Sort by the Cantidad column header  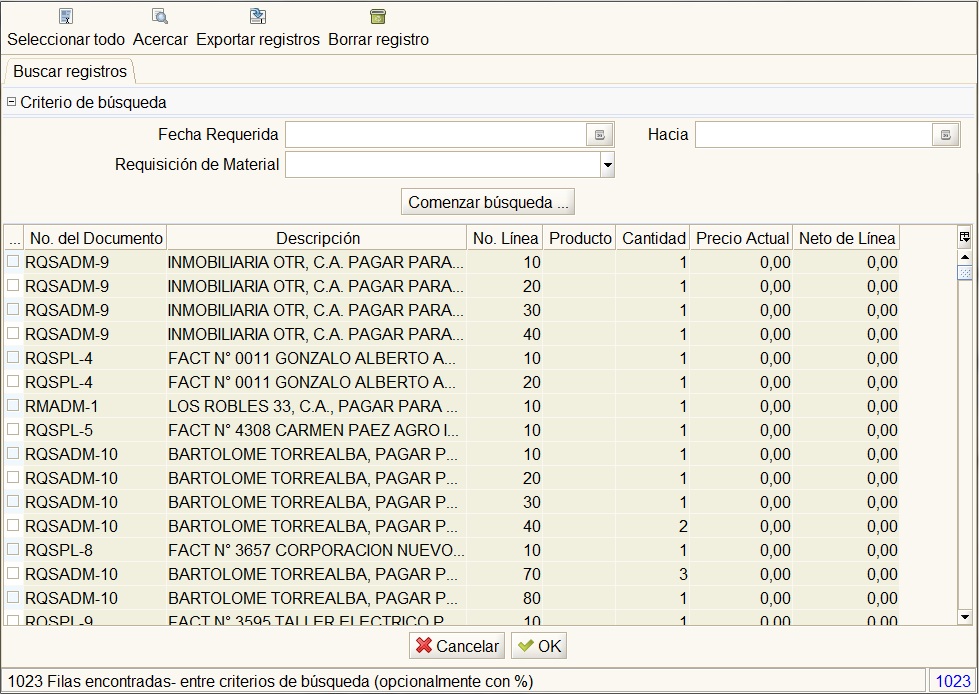tap(653, 238)
